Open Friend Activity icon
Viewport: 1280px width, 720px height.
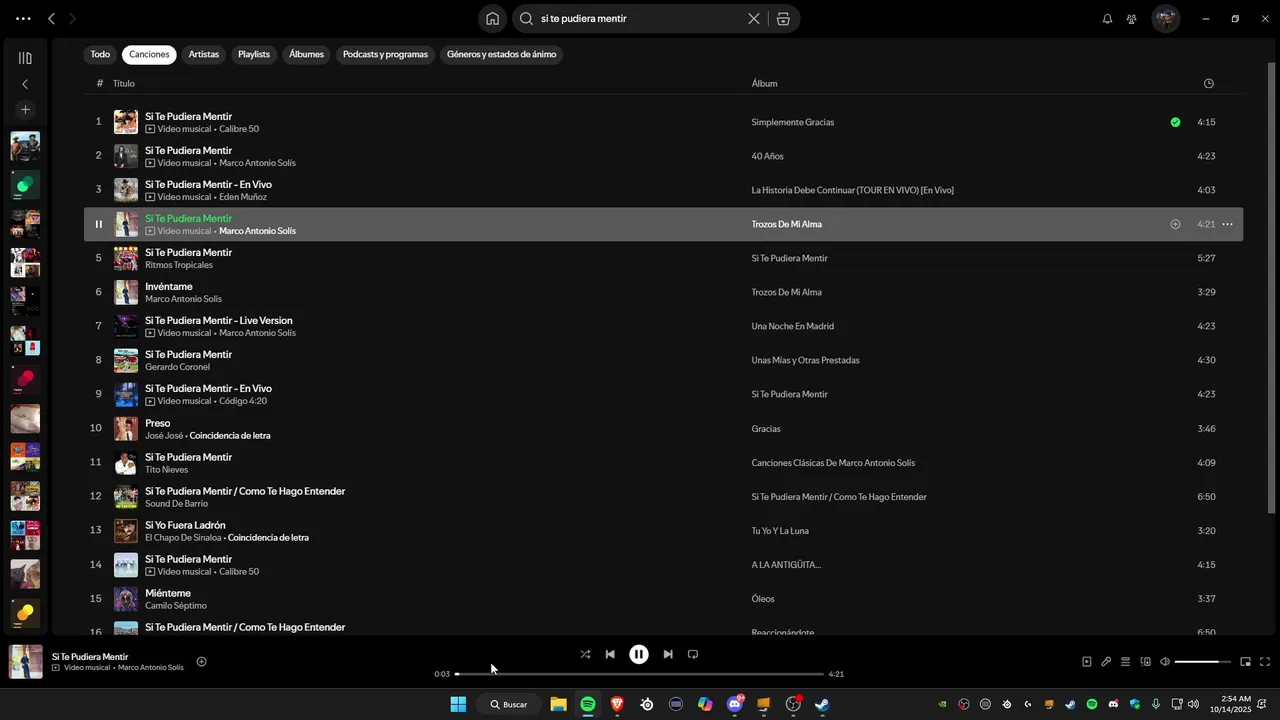coord(1131,18)
